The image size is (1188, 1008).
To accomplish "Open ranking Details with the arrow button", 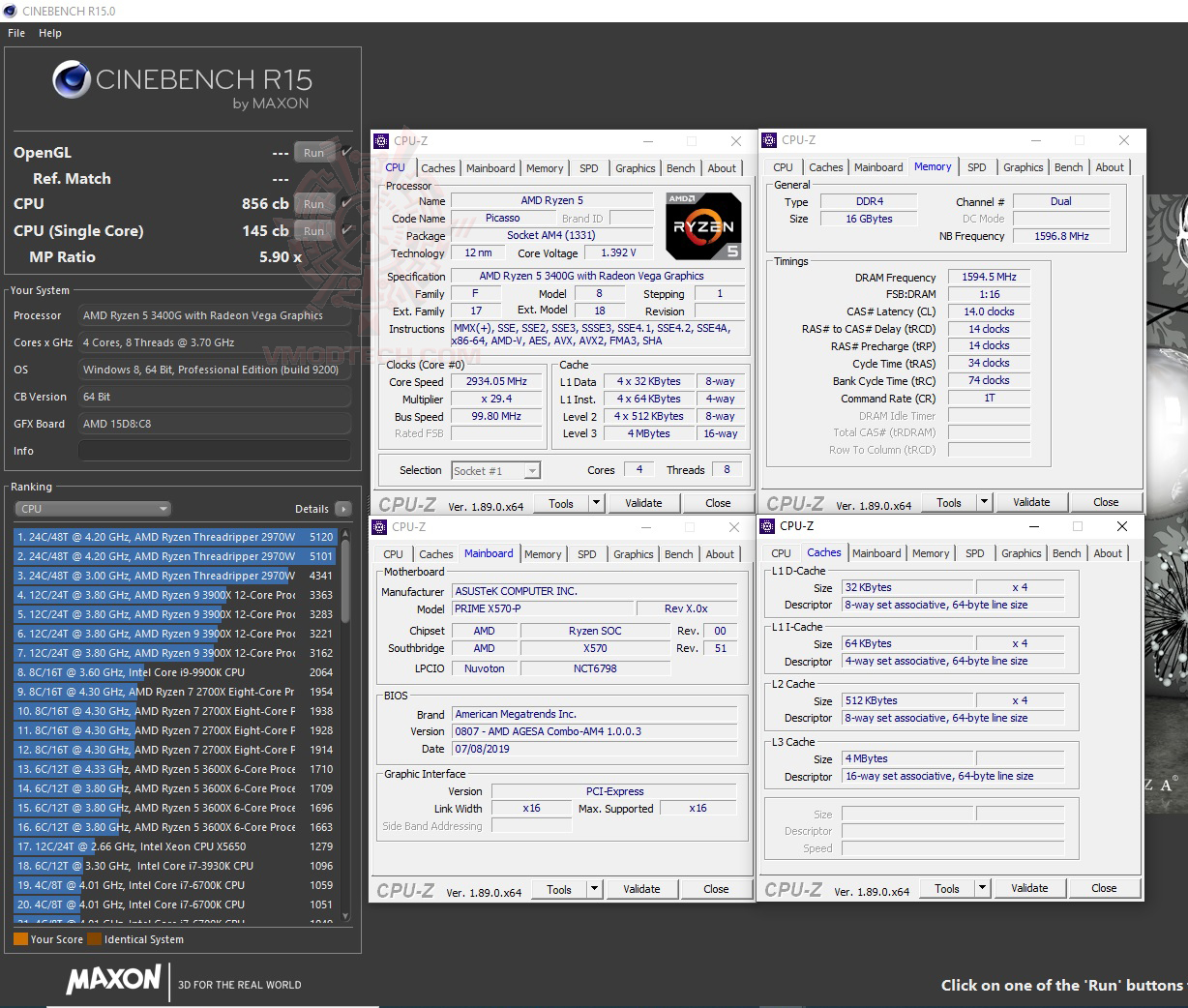I will coord(342,509).
